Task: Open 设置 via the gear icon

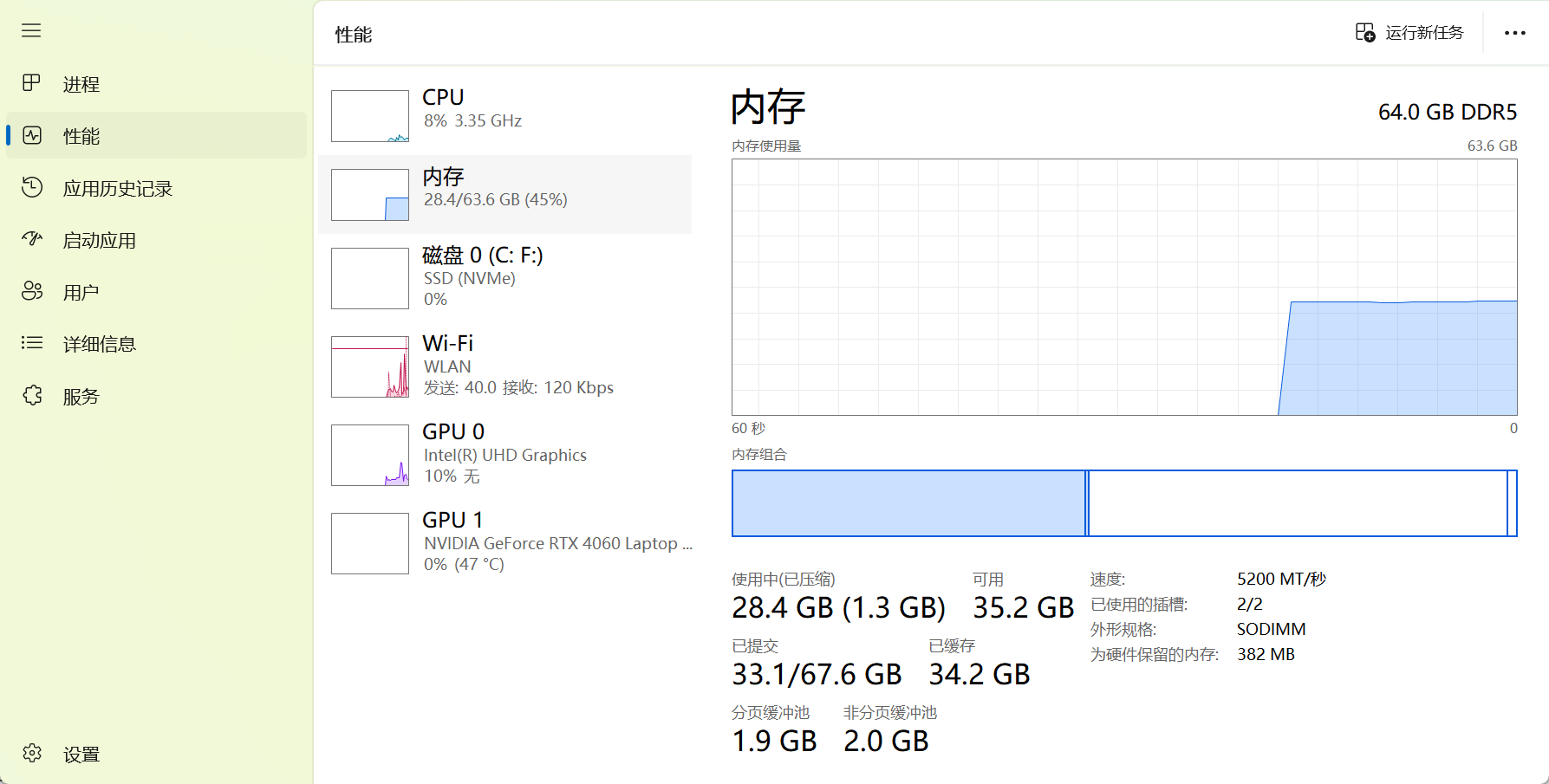Action: 32,753
